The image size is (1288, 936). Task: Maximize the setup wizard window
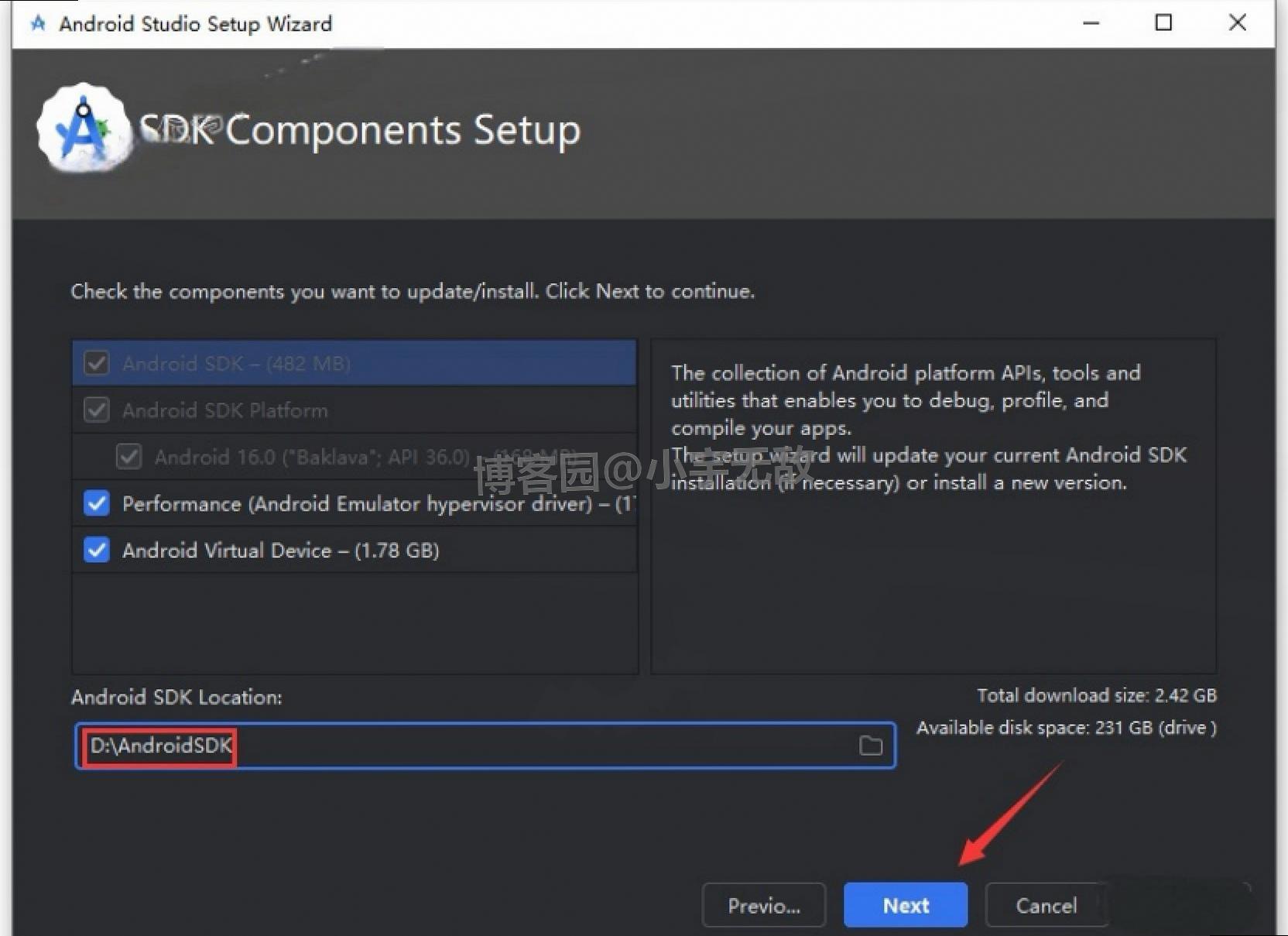pyautogui.click(x=1163, y=23)
